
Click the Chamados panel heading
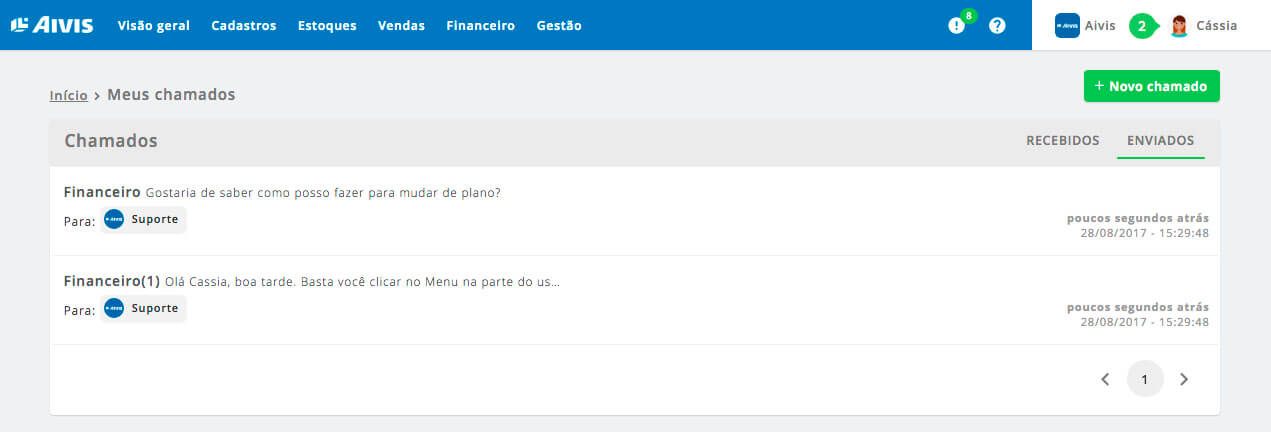point(111,141)
